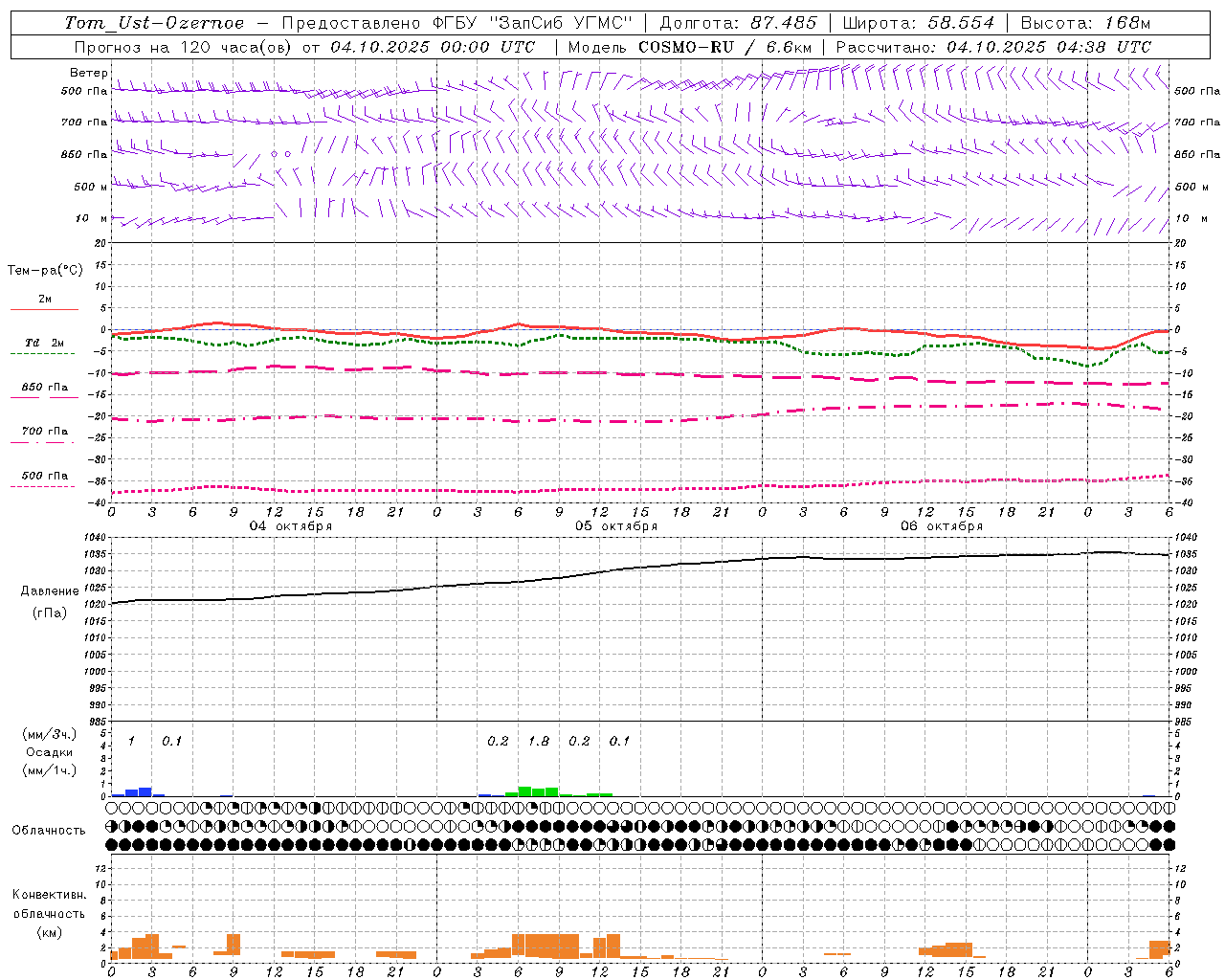Click the station title Tom_Ust-Ozernoe
Image resolution: width=1225 pixels, height=980 pixels.
coord(154,23)
